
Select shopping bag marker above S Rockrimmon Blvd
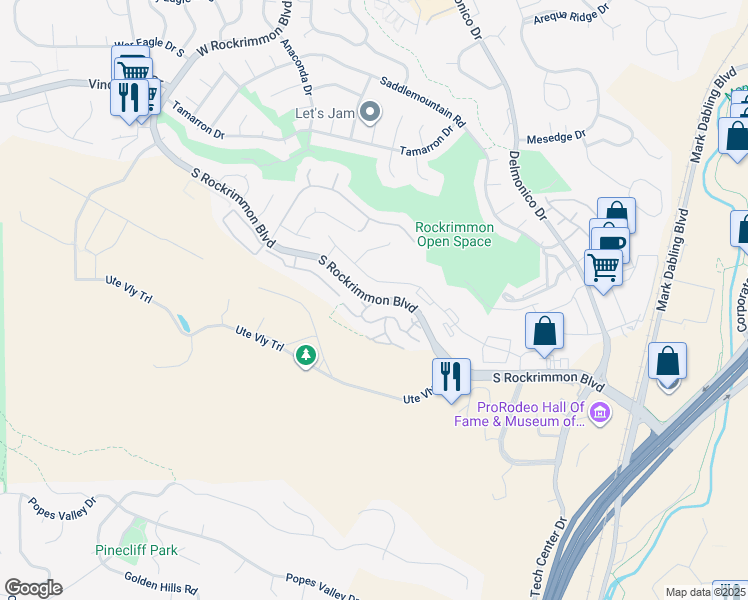pos(544,334)
